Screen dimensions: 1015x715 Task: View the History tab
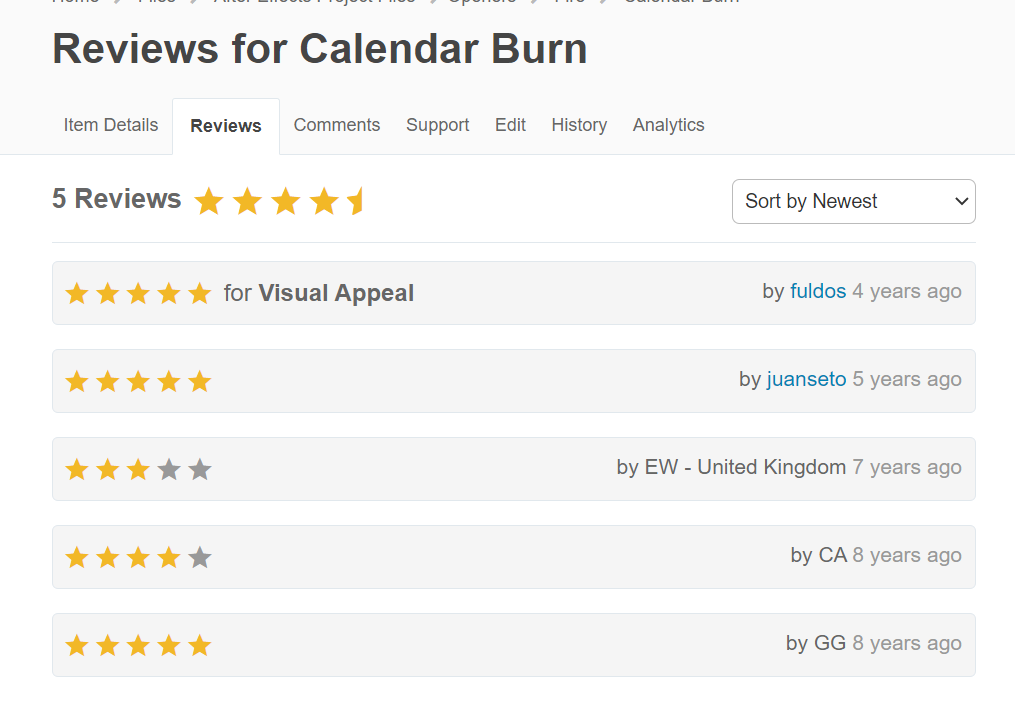pos(579,125)
